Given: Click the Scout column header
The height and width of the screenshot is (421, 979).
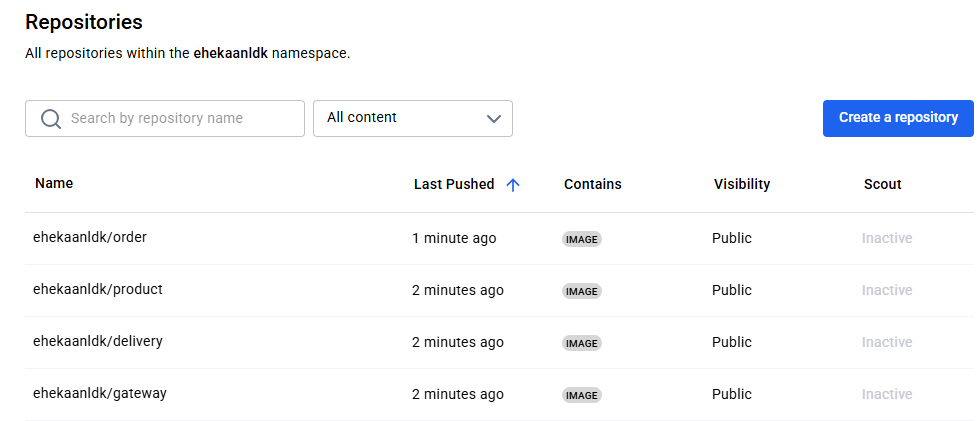Looking at the screenshot, I should tap(883, 184).
